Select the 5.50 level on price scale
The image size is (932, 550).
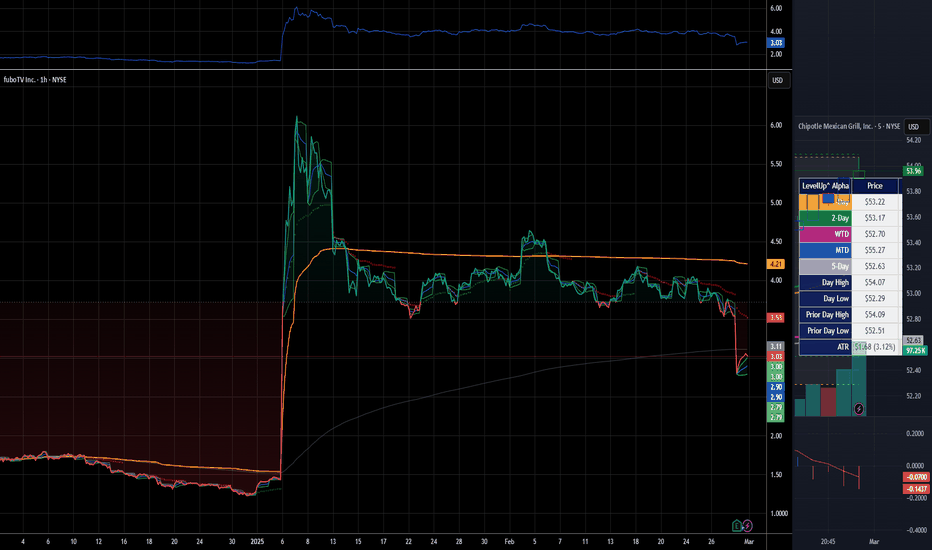(x=776, y=164)
